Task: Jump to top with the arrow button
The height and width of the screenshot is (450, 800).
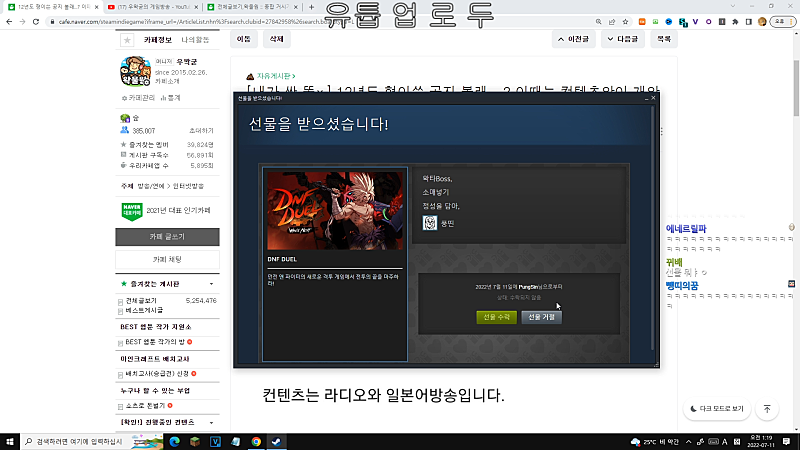Action: [767, 409]
